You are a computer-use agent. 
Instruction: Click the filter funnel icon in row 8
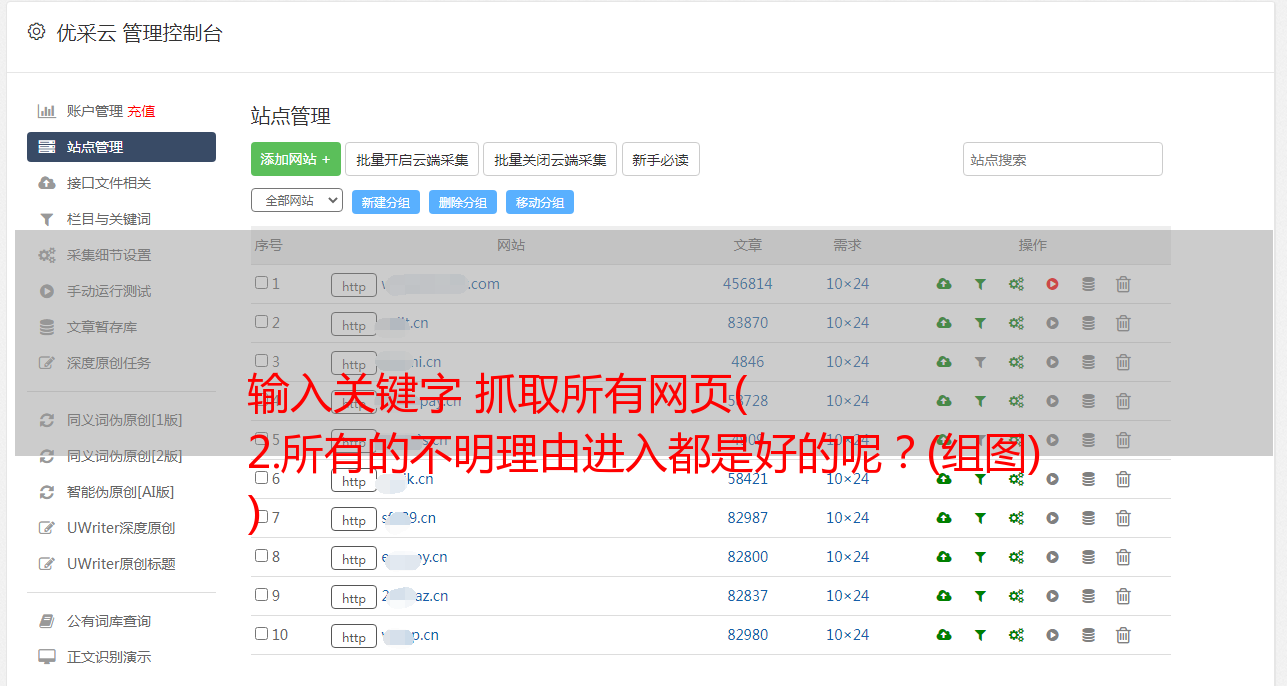point(980,557)
